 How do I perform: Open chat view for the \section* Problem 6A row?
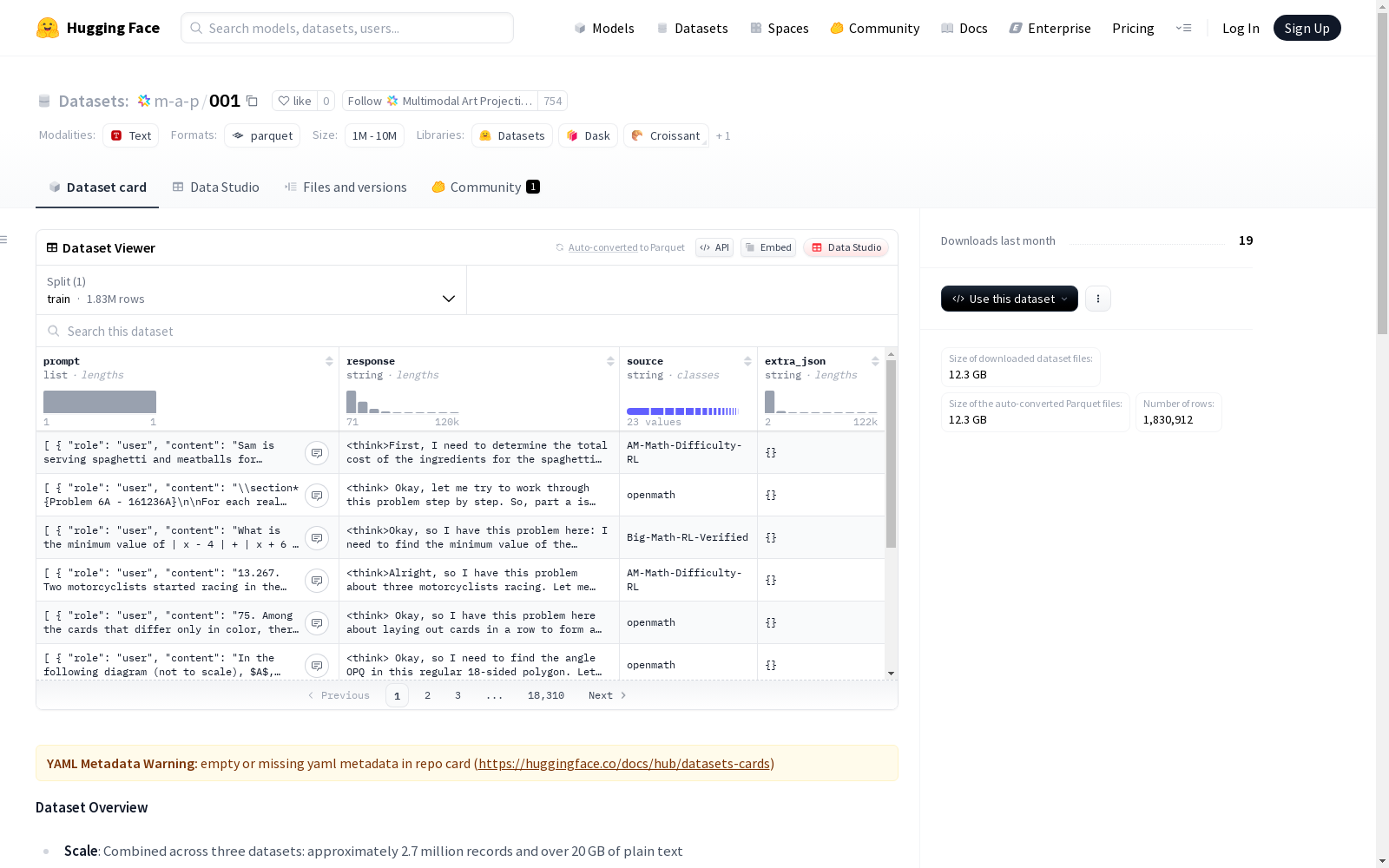click(x=317, y=495)
